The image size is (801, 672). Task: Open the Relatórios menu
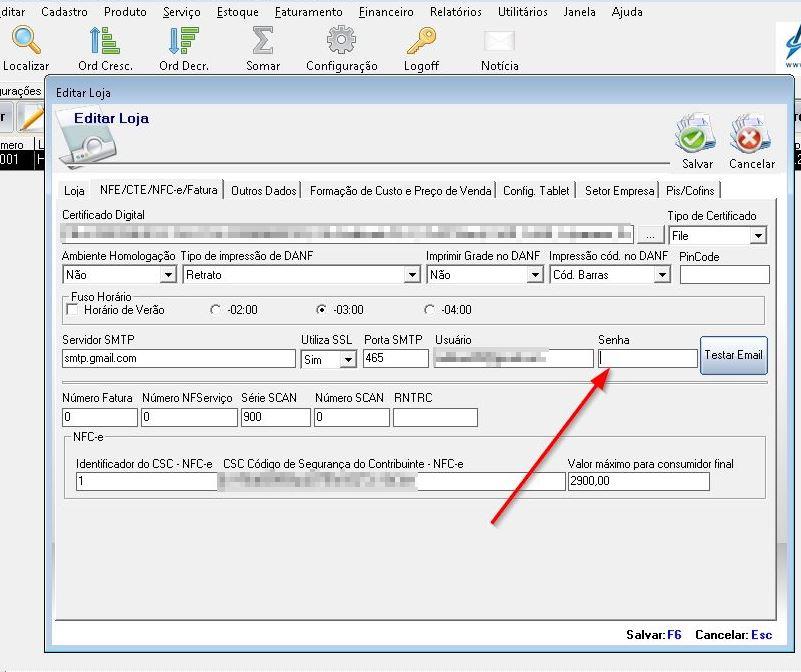(x=456, y=11)
